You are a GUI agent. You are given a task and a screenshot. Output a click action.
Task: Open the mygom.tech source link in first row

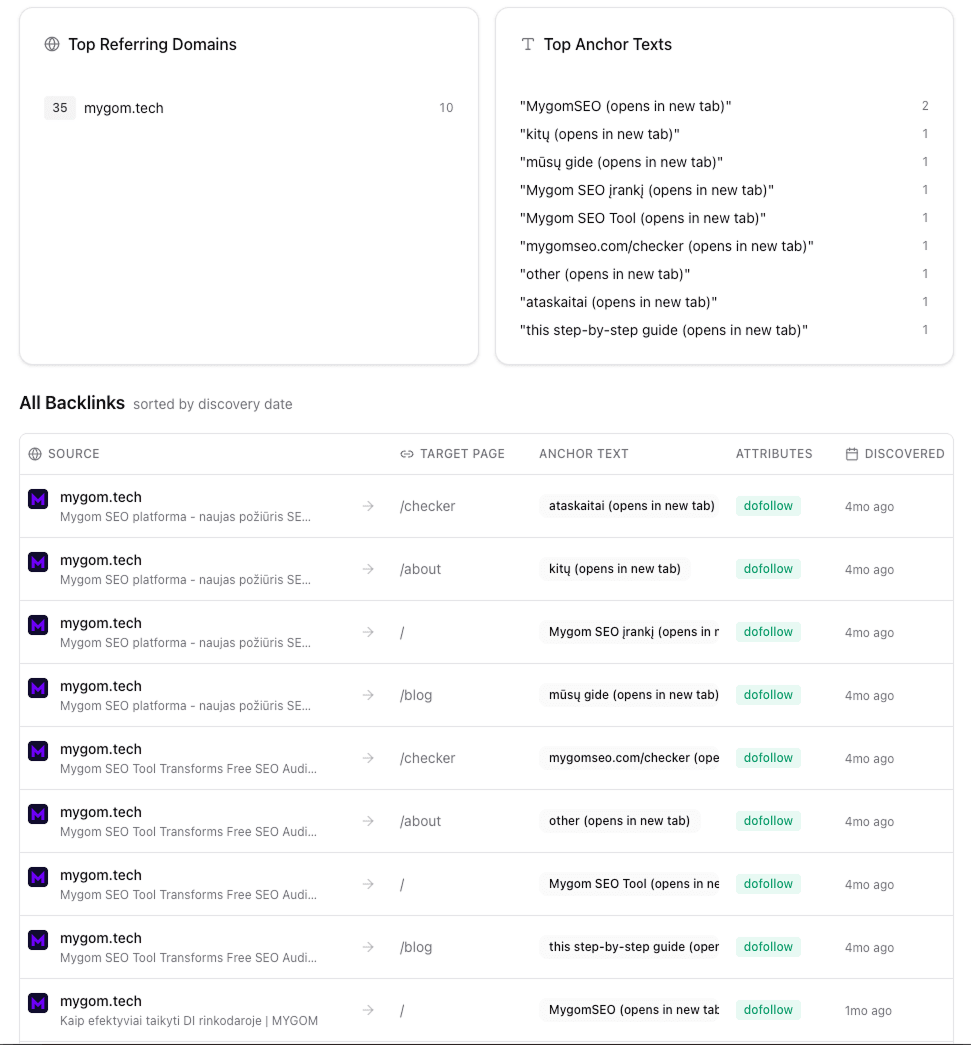101,497
